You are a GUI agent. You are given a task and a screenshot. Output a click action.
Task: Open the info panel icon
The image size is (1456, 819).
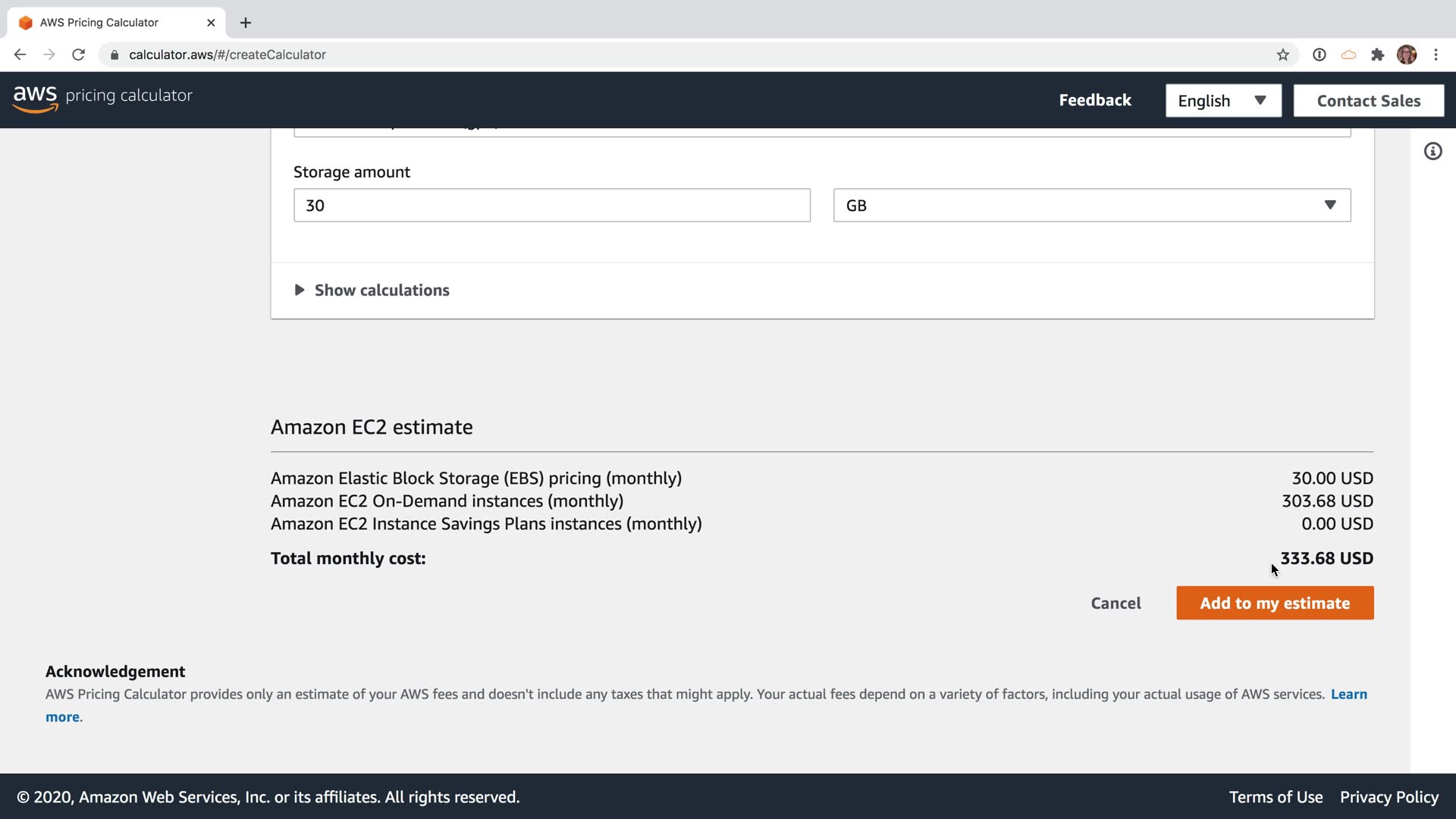point(1432,152)
